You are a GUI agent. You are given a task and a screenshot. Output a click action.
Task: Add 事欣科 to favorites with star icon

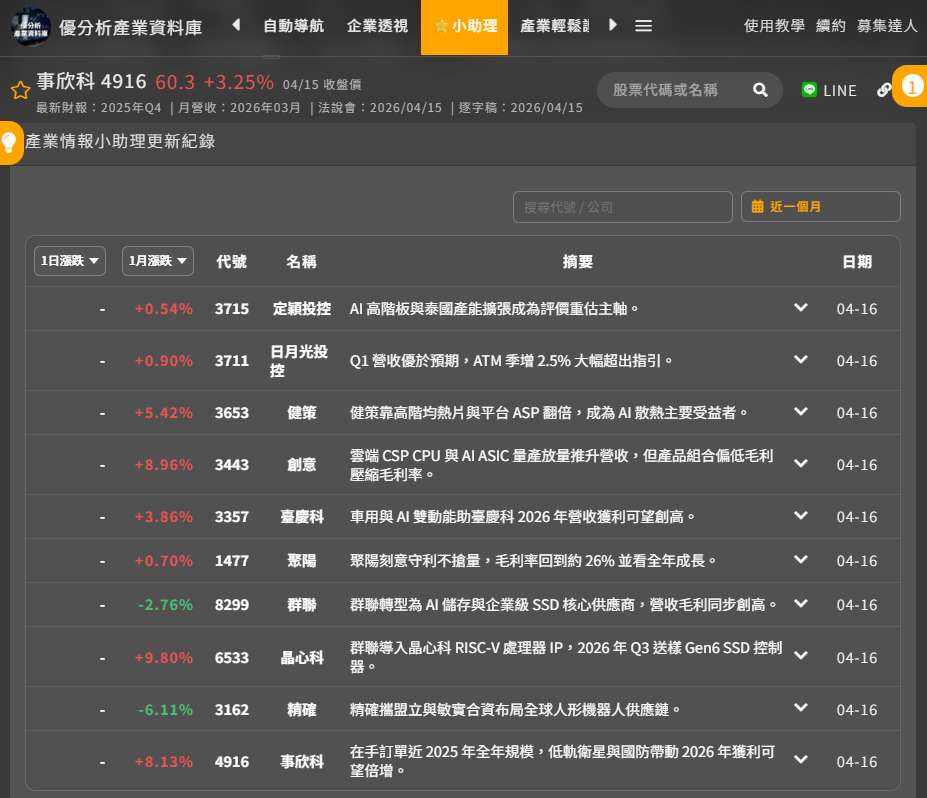click(20, 91)
